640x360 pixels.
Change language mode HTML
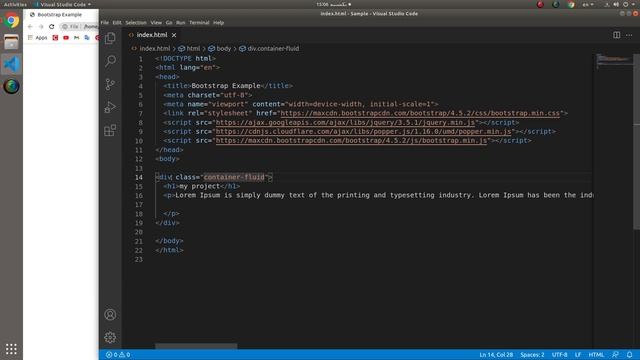(596, 355)
